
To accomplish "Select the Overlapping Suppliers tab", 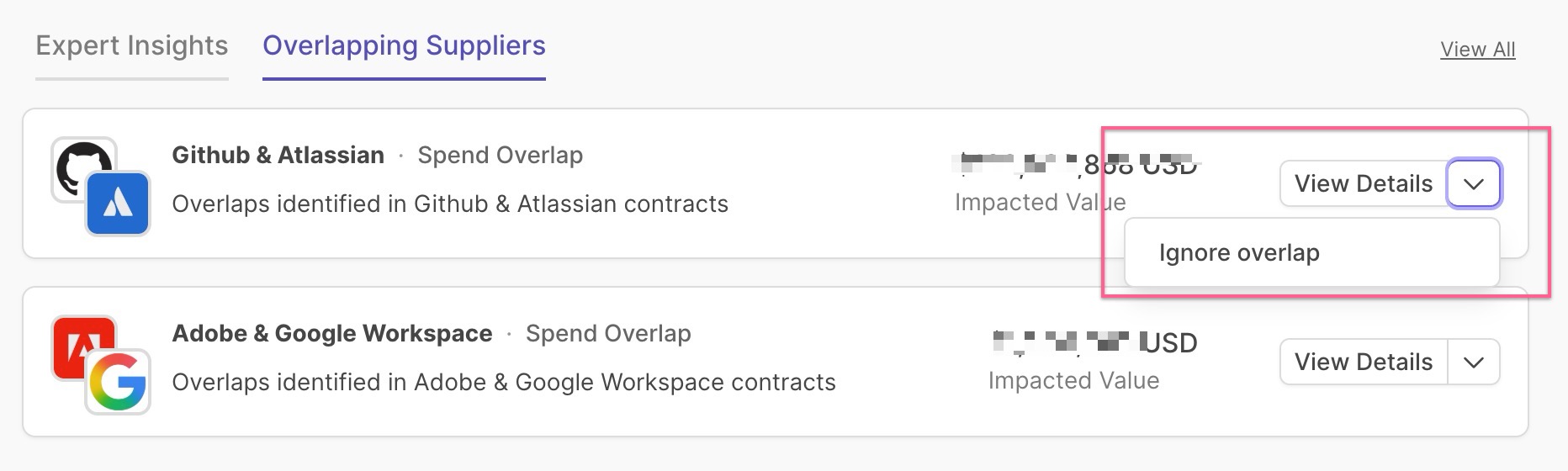I will [404, 45].
